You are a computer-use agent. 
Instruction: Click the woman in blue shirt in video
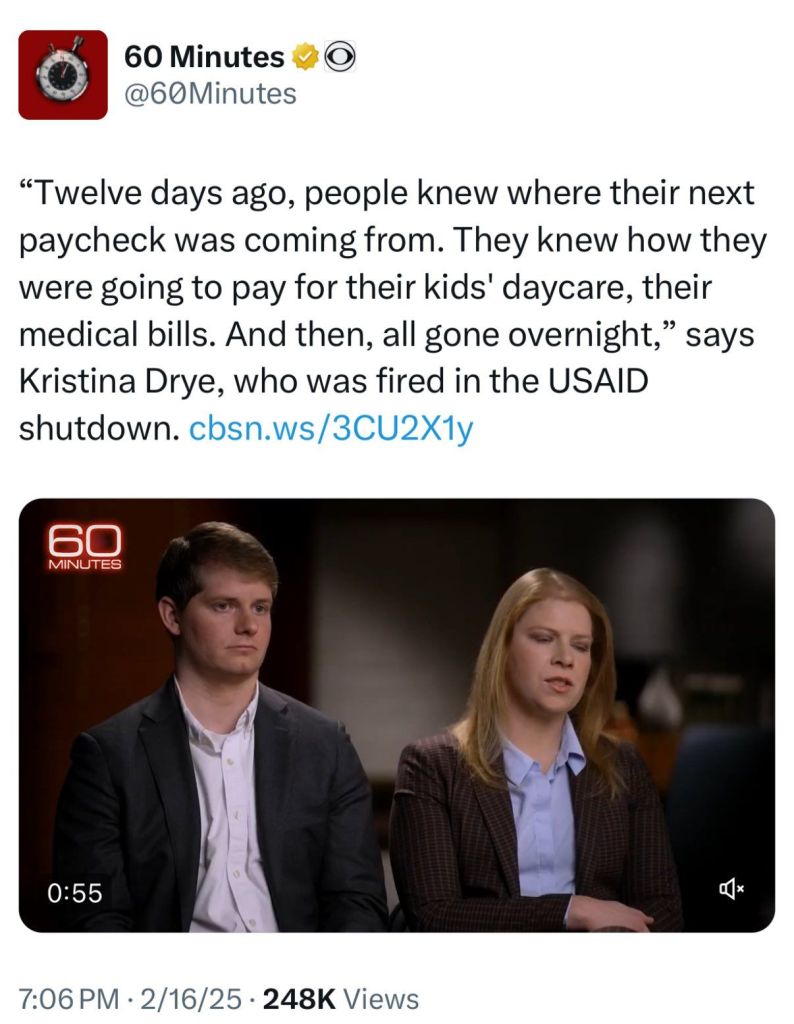(x=535, y=751)
